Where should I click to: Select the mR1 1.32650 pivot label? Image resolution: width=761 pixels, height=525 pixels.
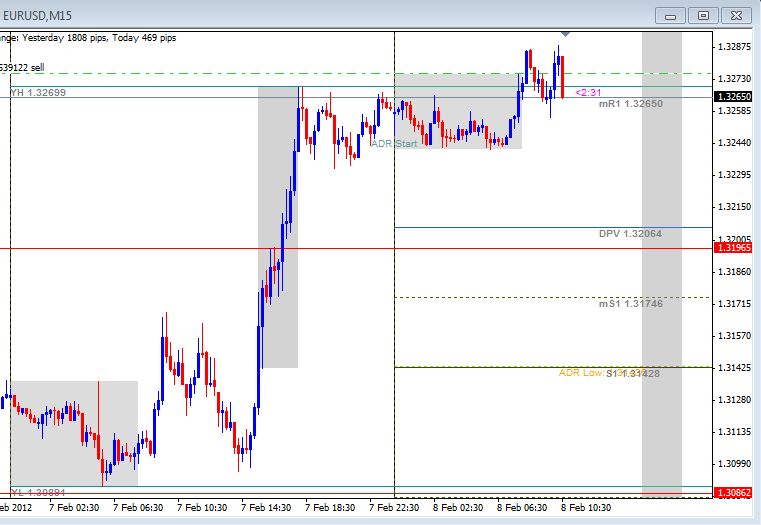[630, 103]
